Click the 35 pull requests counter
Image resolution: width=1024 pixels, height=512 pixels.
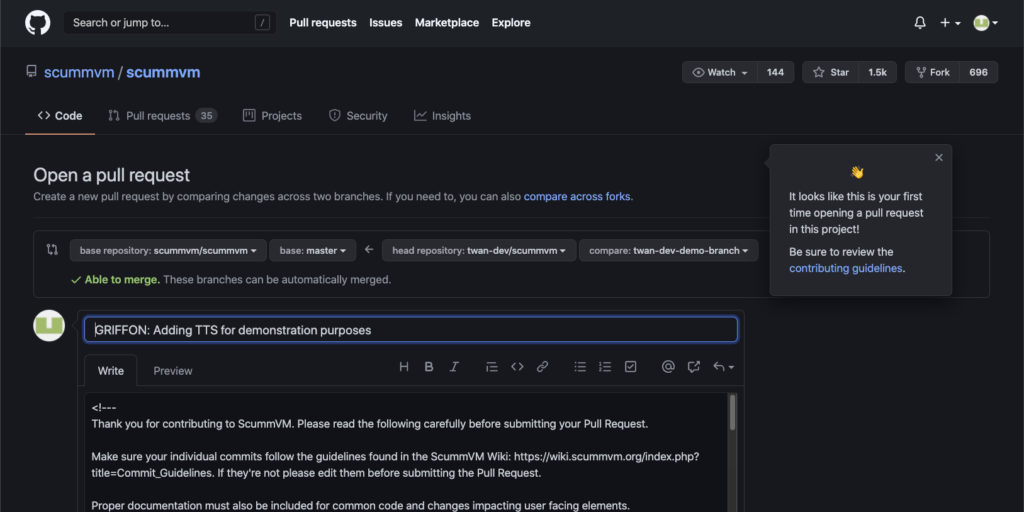(206, 116)
